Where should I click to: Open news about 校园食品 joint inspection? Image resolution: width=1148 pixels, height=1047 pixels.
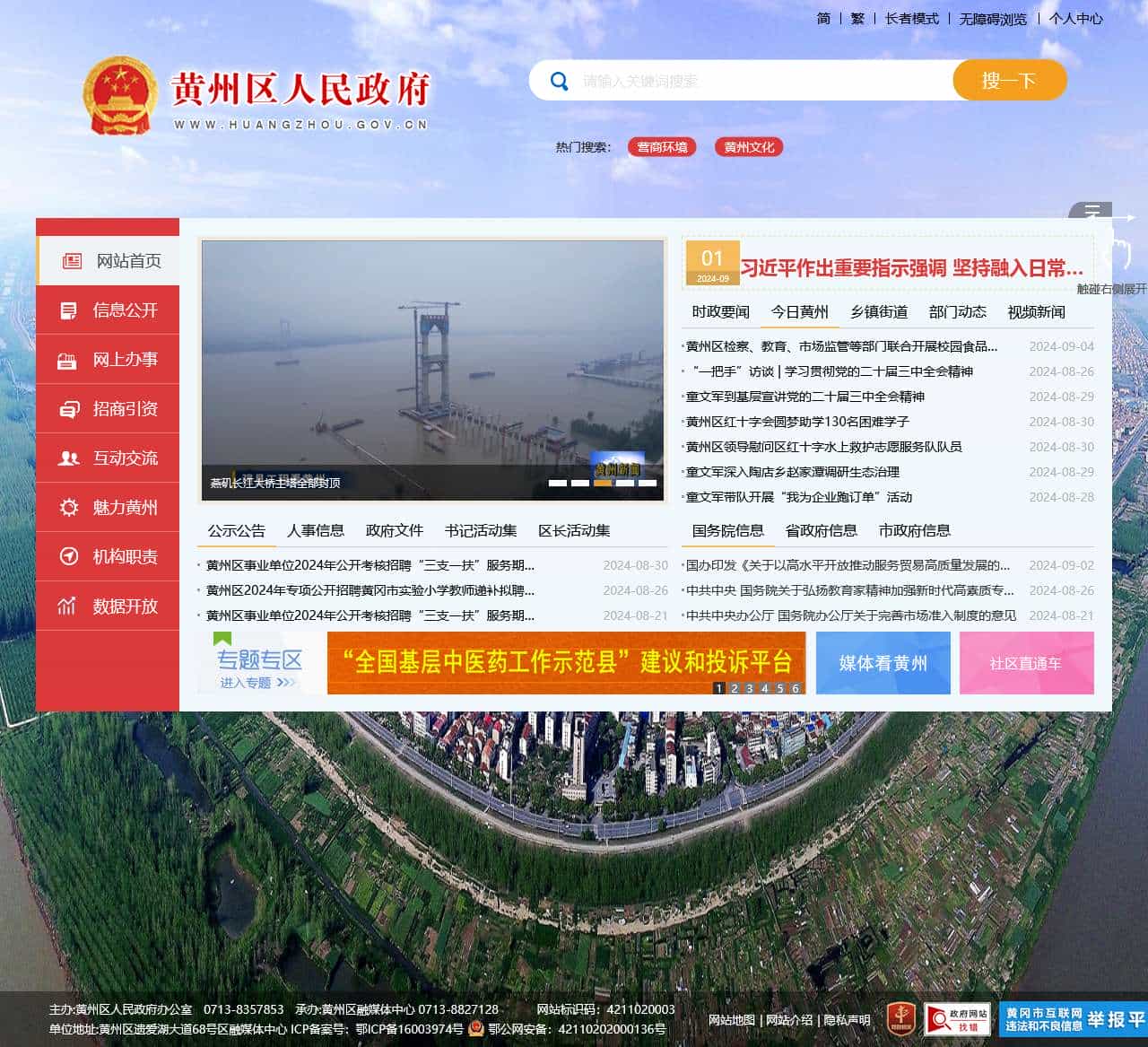tap(842, 346)
